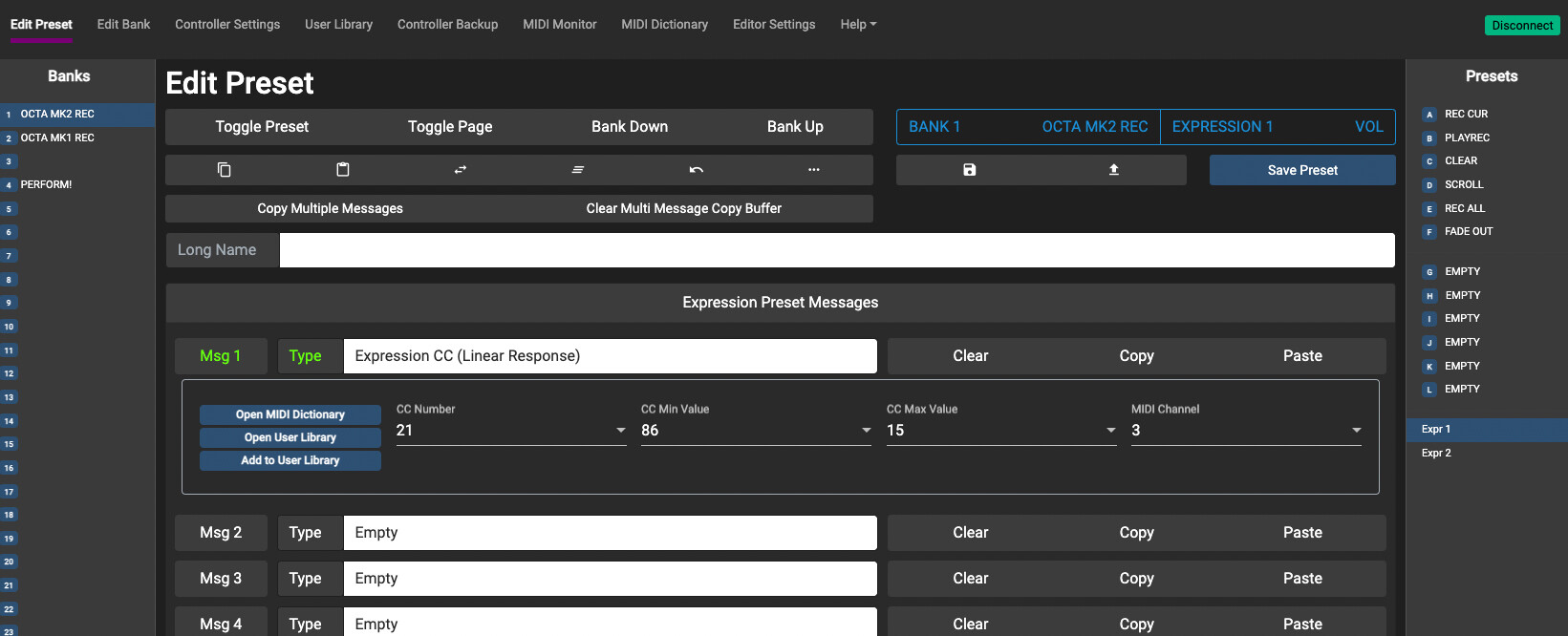Click the text lines icon in toolbar
This screenshot has width=1568, height=636.
[578, 170]
